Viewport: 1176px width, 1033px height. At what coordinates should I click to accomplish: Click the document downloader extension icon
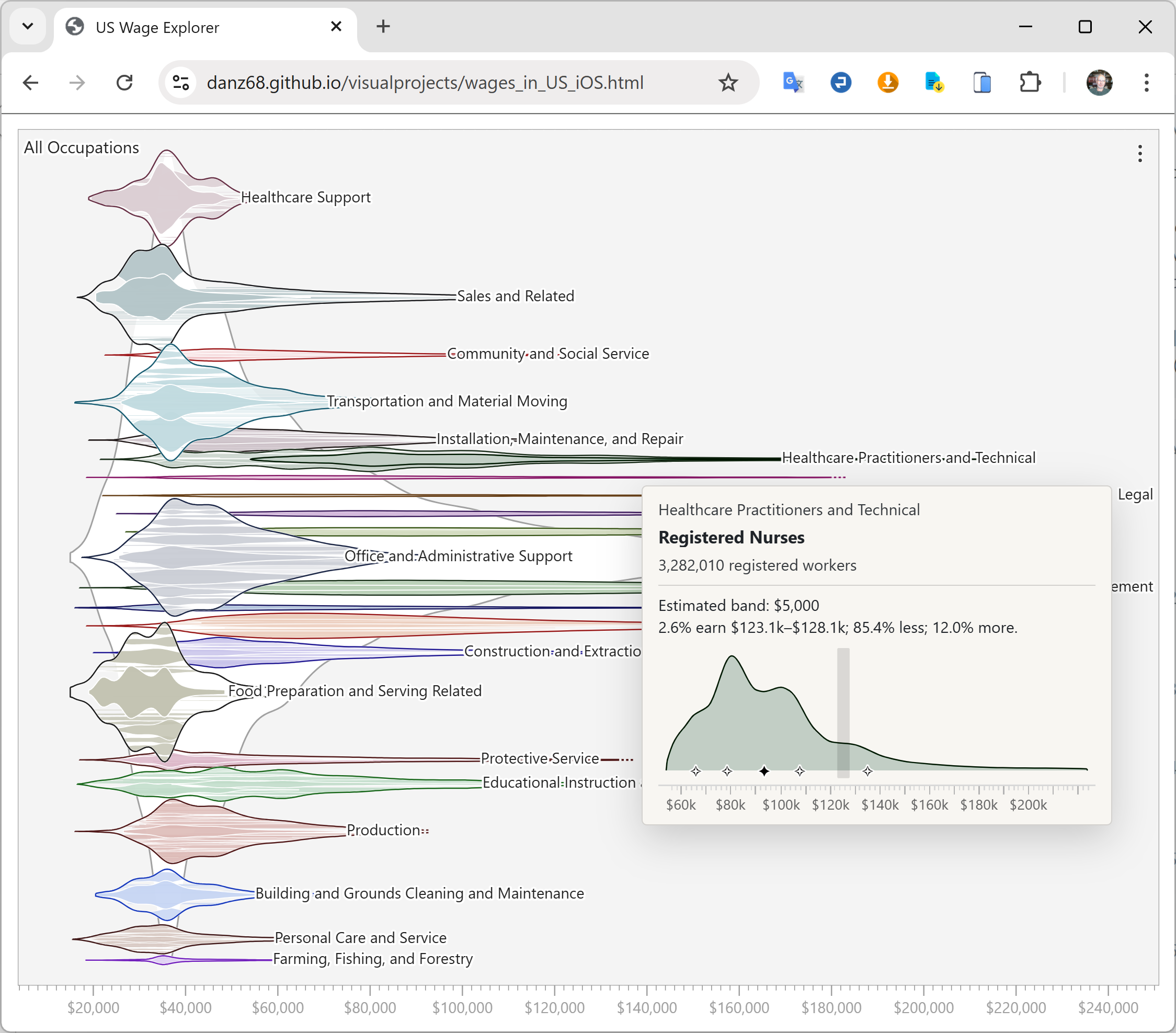(x=934, y=82)
